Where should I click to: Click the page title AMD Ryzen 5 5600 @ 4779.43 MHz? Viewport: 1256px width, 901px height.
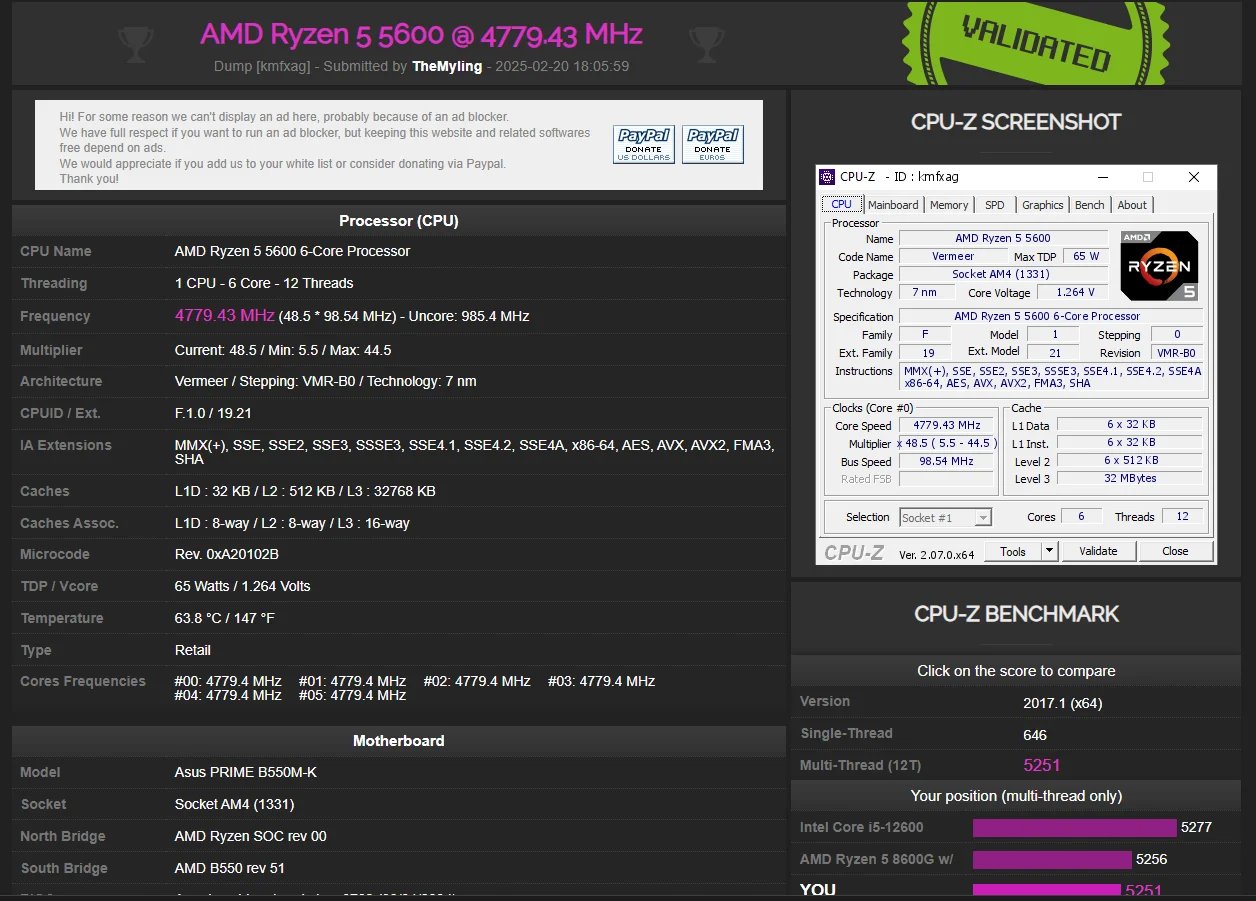tap(421, 34)
